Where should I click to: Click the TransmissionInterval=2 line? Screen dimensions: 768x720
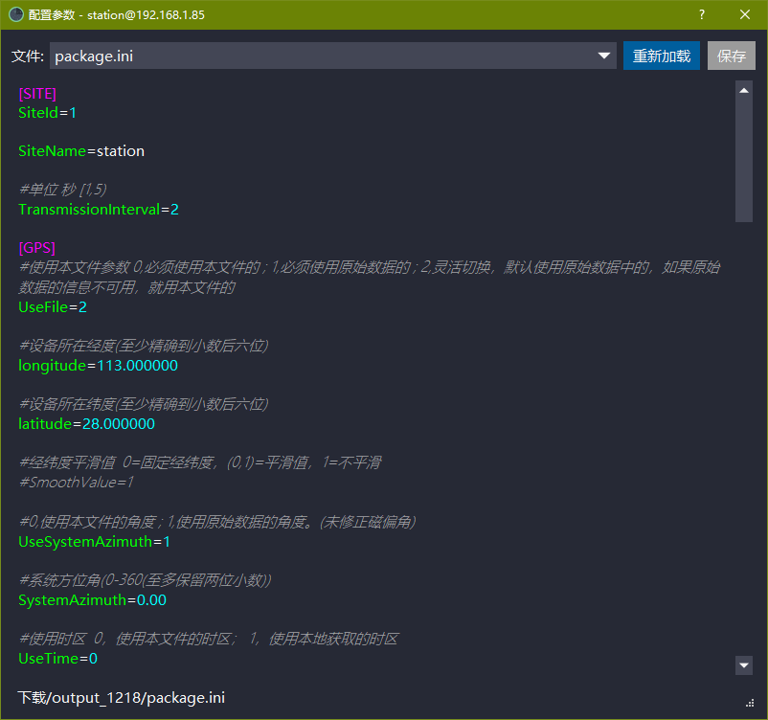98,209
